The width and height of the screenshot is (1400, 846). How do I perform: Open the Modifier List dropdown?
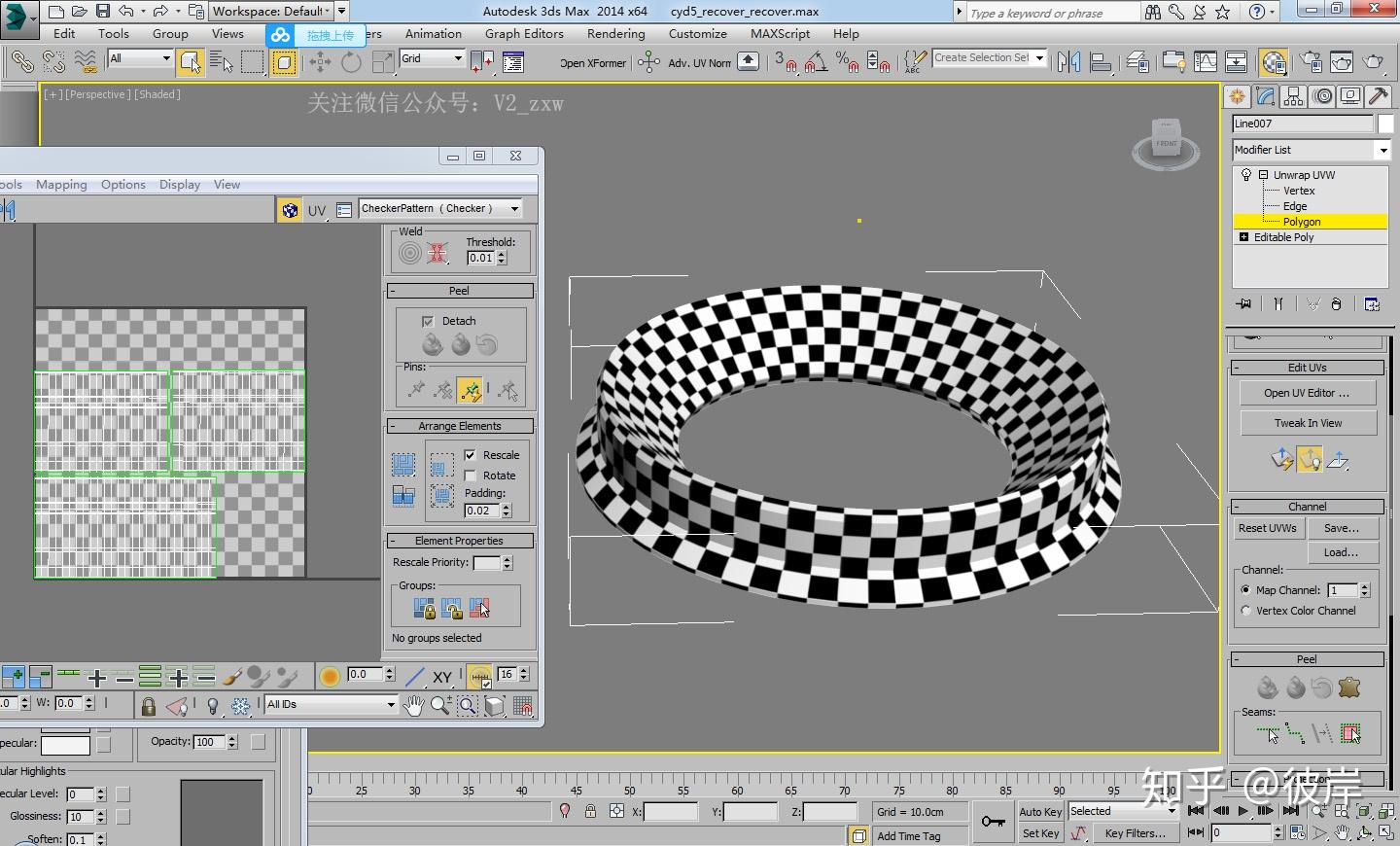click(x=1382, y=150)
